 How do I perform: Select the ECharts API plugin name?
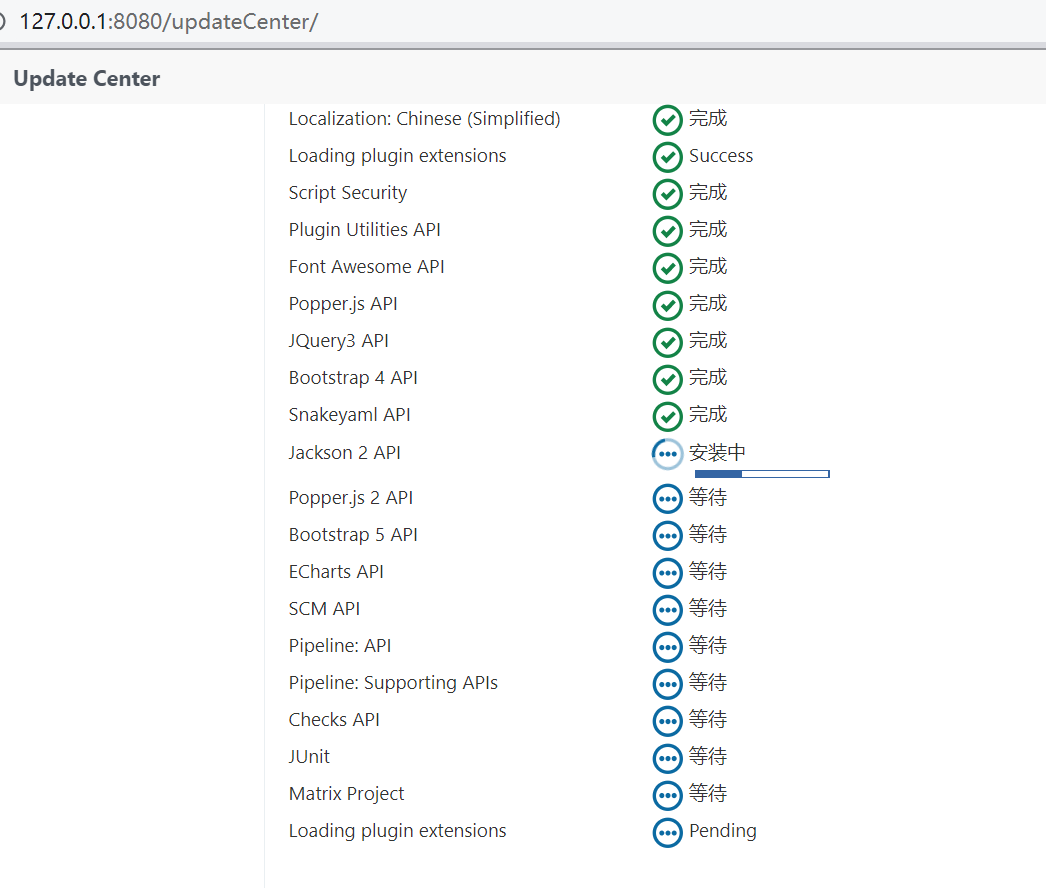pyautogui.click(x=336, y=572)
